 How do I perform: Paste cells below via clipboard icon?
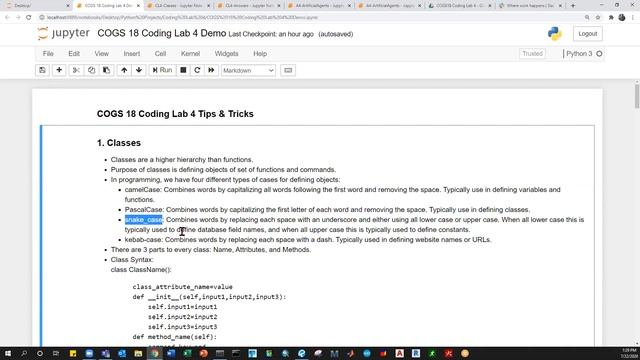(106, 70)
